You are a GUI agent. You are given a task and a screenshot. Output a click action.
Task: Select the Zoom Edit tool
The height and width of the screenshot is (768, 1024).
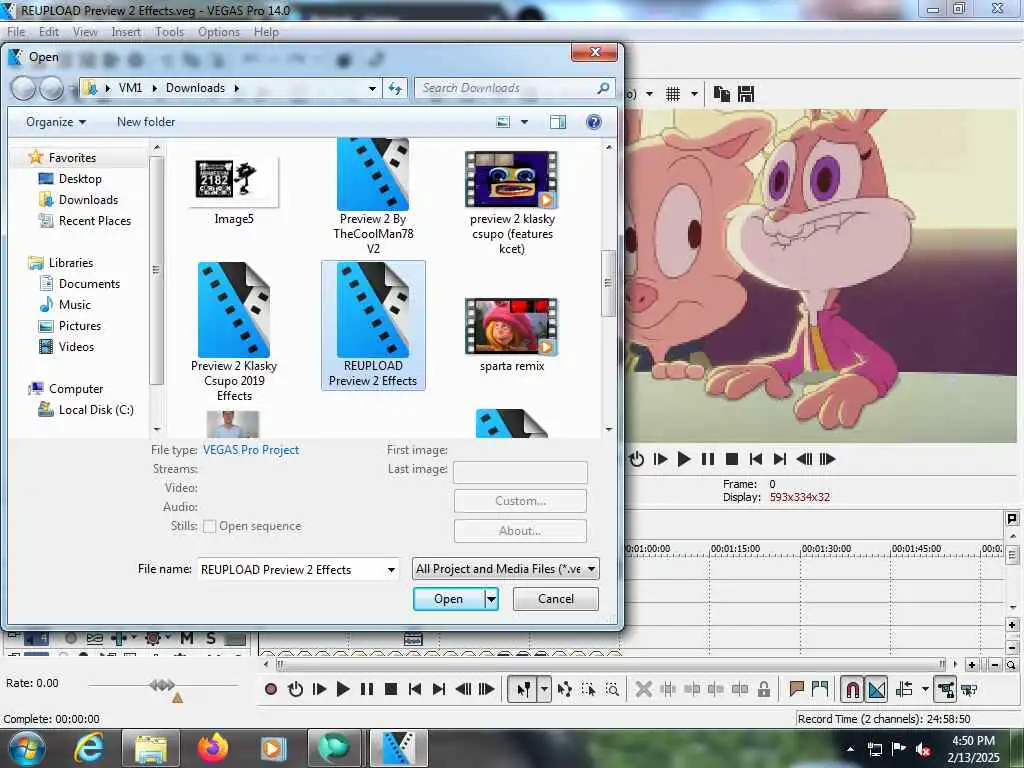point(612,689)
